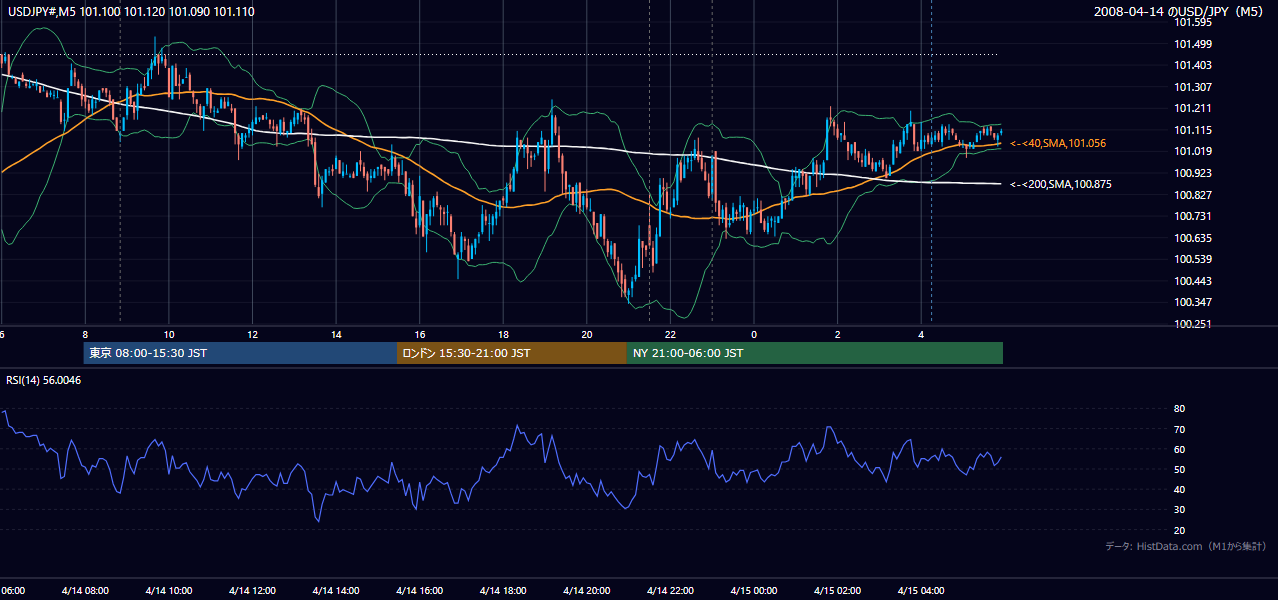Viewport: 1278px width, 600px height.
Task: Click the bottom time label 4/14 12:00
Action: (252, 591)
